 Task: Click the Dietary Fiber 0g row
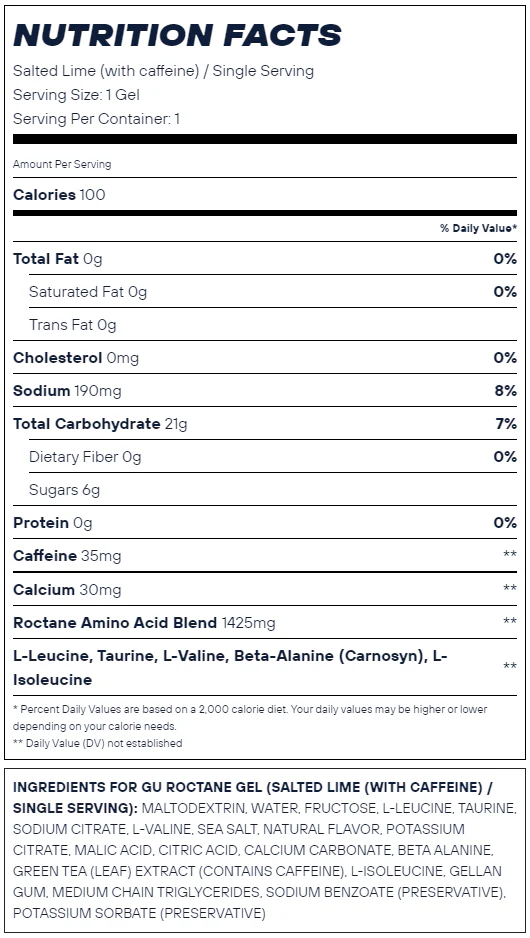point(273,456)
